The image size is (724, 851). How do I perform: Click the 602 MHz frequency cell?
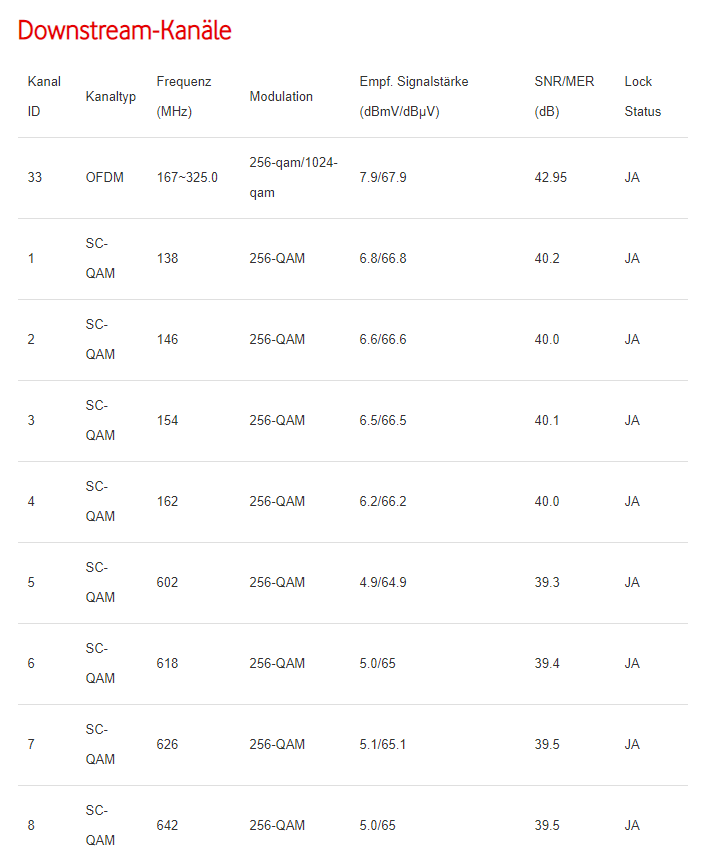point(168,583)
